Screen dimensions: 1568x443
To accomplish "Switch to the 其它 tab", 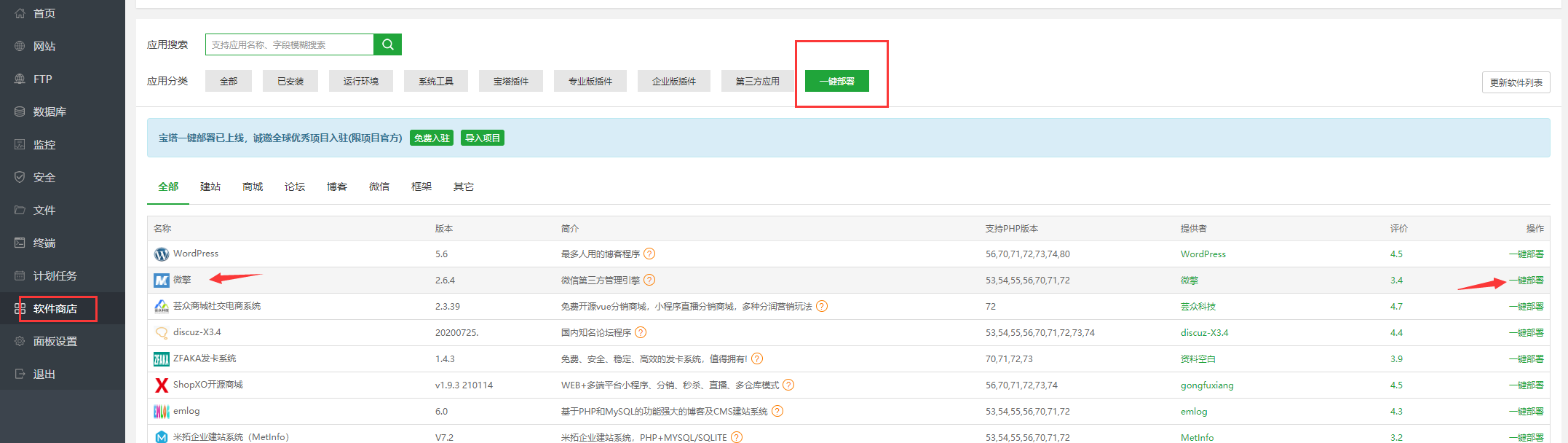I will coord(464,187).
